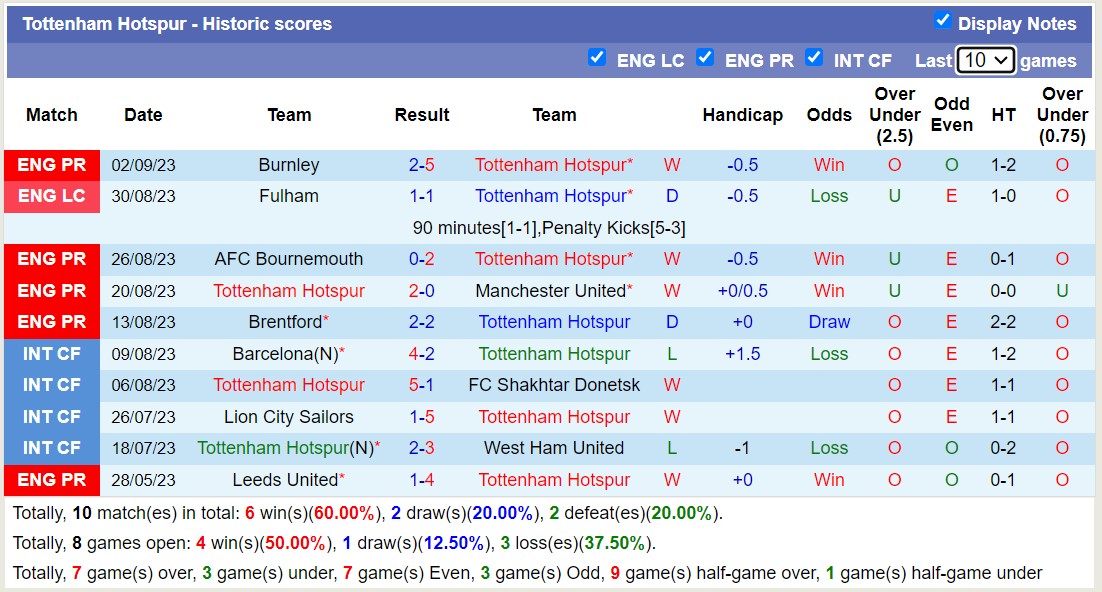Image resolution: width=1102 pixels, height=592 pixels.
Task: Click the INT CF badge on the West Ham United row
Action: tap(52, 448)
